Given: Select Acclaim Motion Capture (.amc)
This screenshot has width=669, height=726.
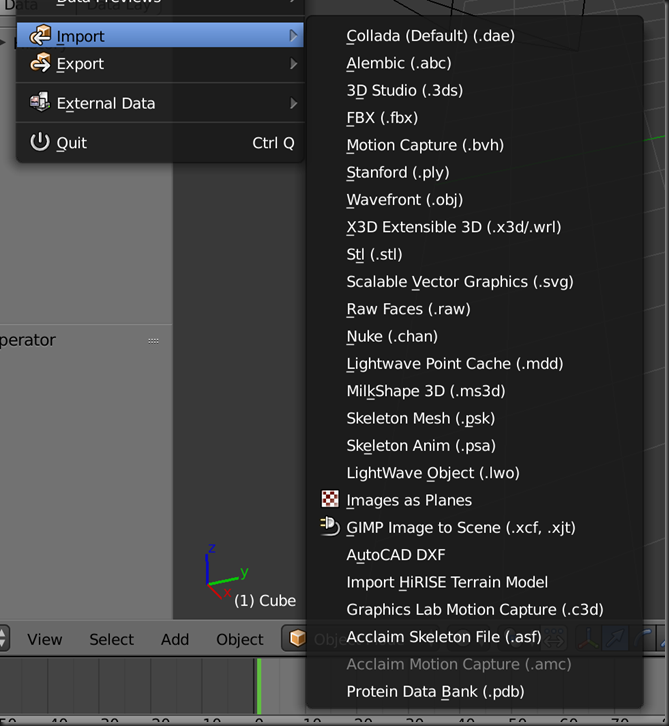Looking at the screenshot, I should [x=475, y=664].
